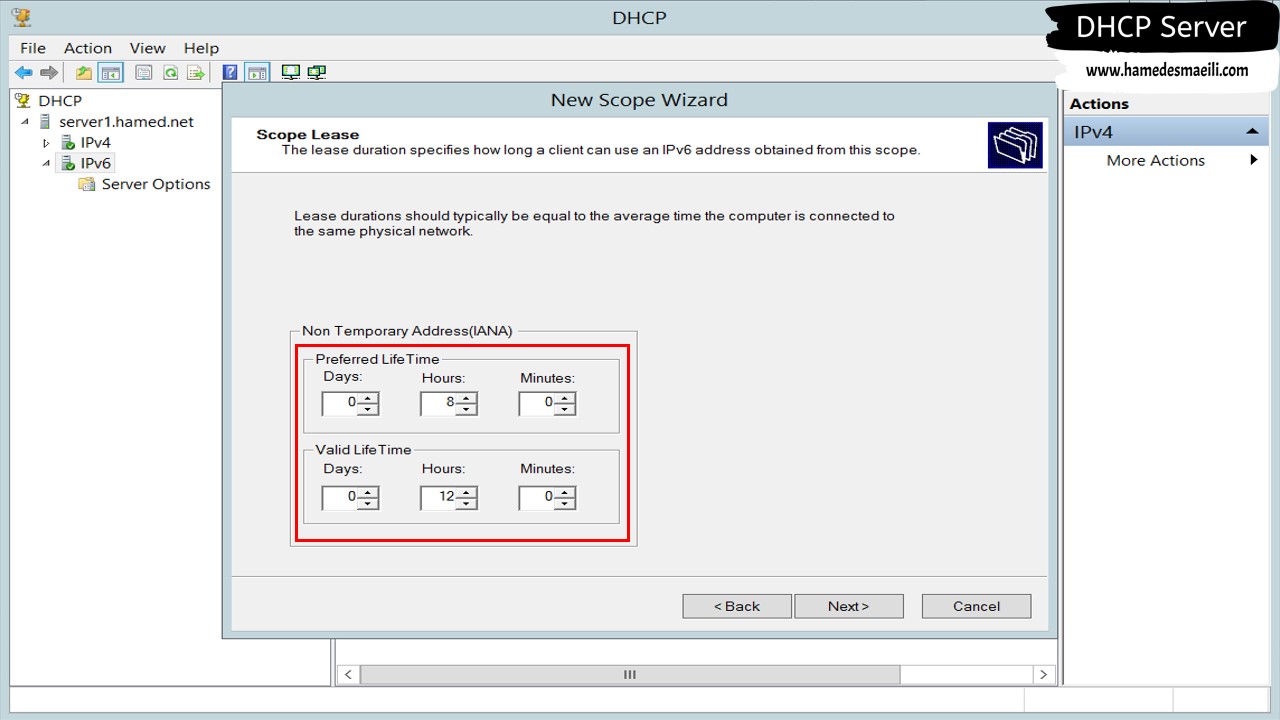Open the Action menu
The image size is (1280, 720).
88,48
